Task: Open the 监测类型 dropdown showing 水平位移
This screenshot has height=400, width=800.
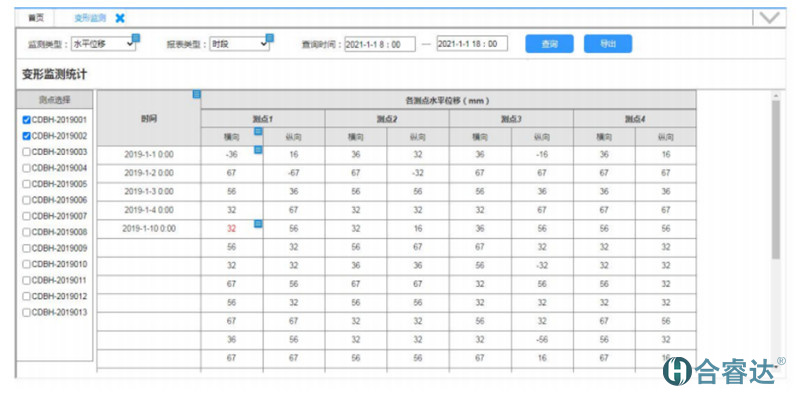Action: (101, 44)
